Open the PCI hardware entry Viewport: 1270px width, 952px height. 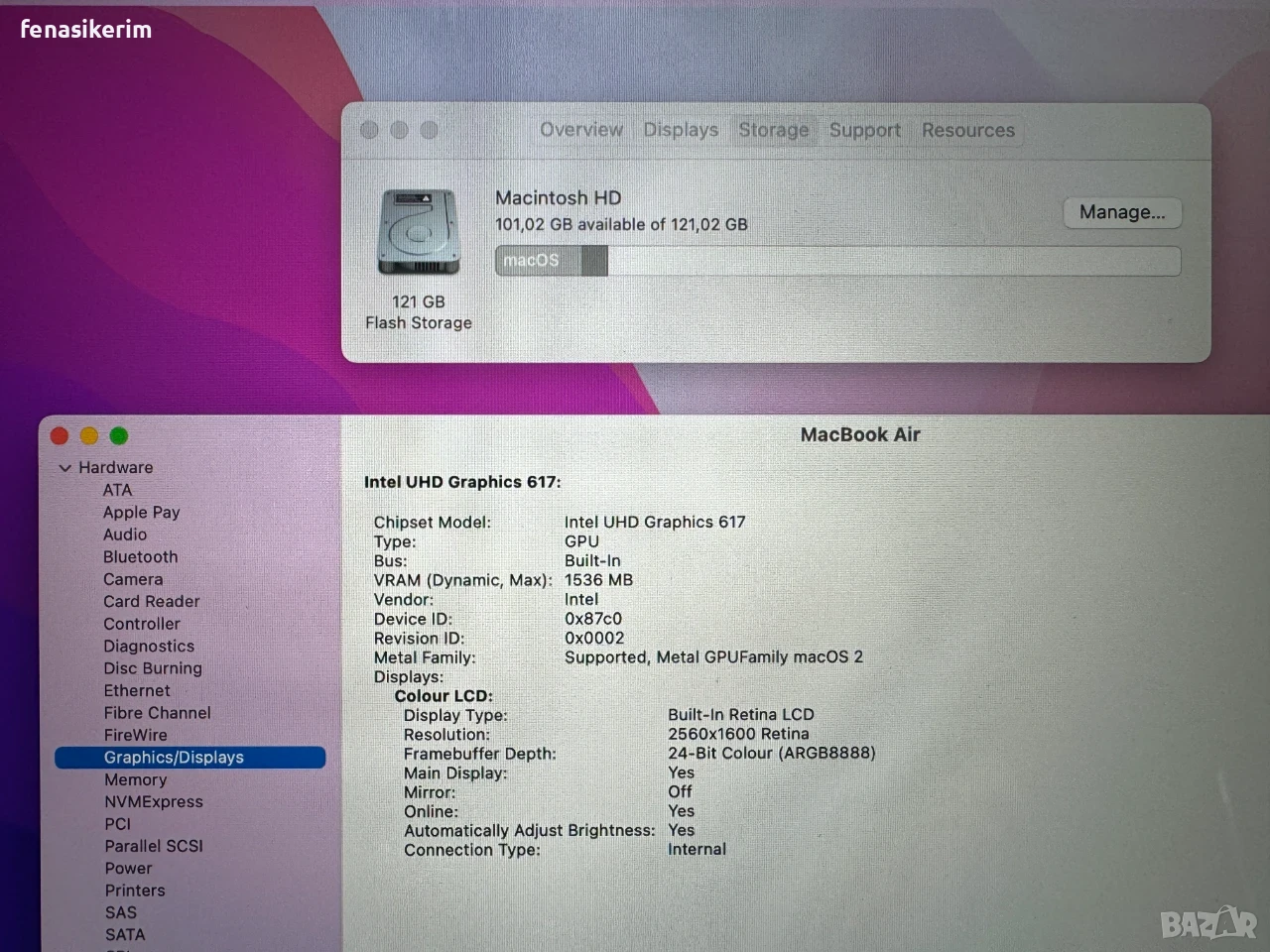coord(118,824)
